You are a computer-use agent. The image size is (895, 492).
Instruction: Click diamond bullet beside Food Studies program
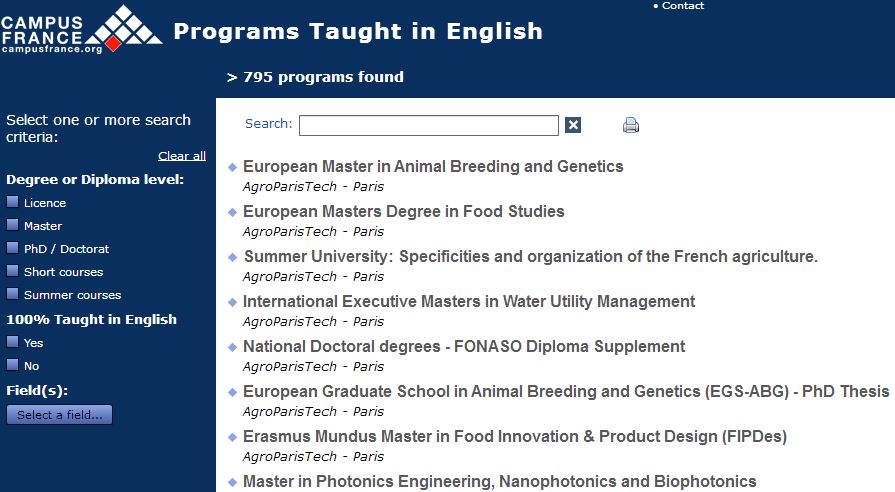[x=232, y=212]
